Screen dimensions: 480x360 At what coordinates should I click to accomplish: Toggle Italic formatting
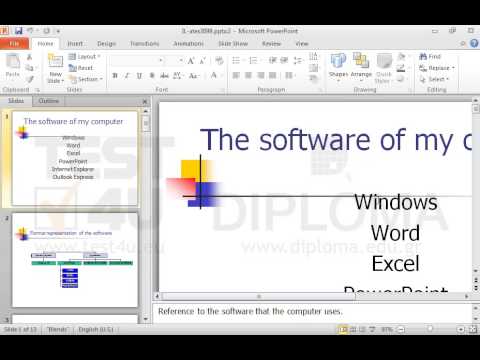pos(127,76)
